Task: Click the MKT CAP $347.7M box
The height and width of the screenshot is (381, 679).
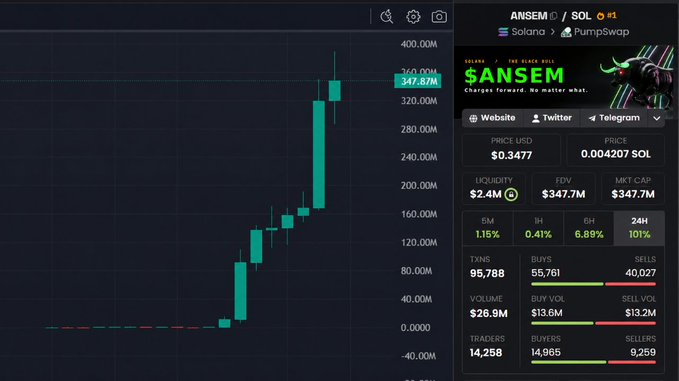Action: [x=633, y=189]
